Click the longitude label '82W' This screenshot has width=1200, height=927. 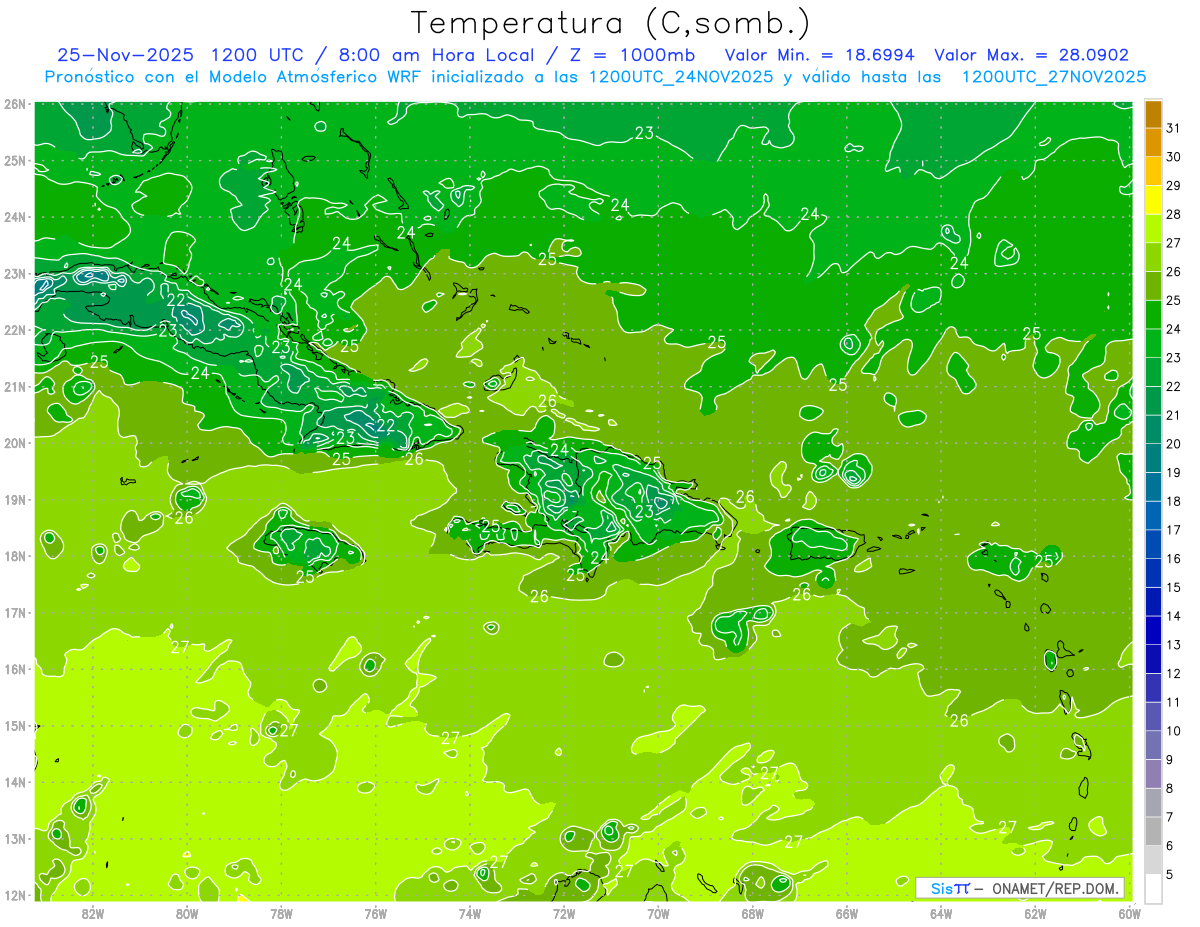click(x=93, y=912)
